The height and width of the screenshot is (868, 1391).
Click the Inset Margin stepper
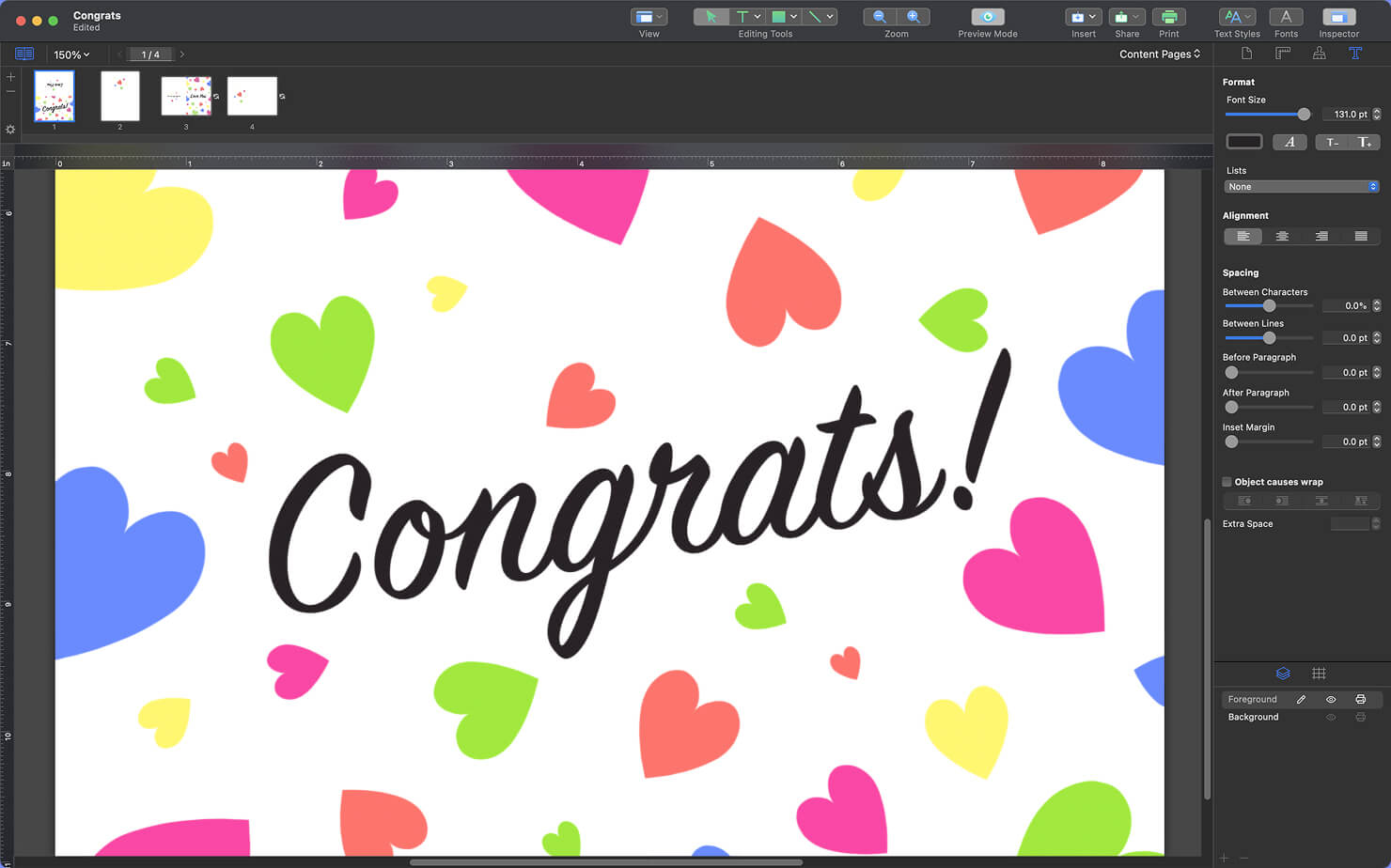point(1377,442)
